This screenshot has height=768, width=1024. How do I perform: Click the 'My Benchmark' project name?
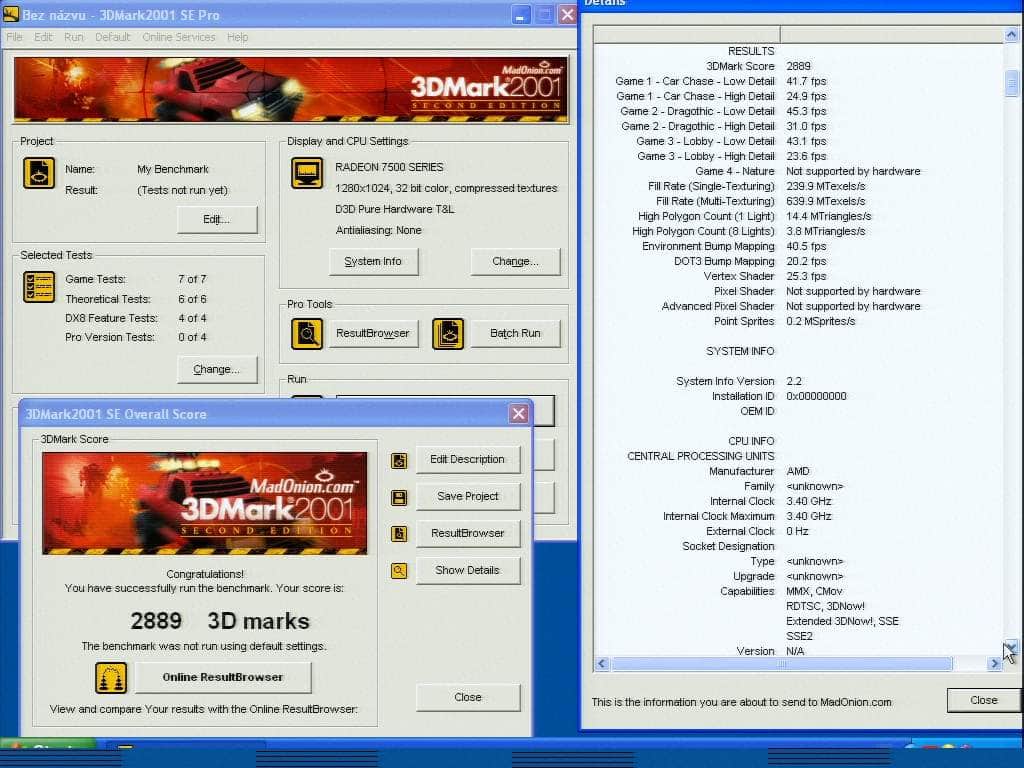click(173, 169)
